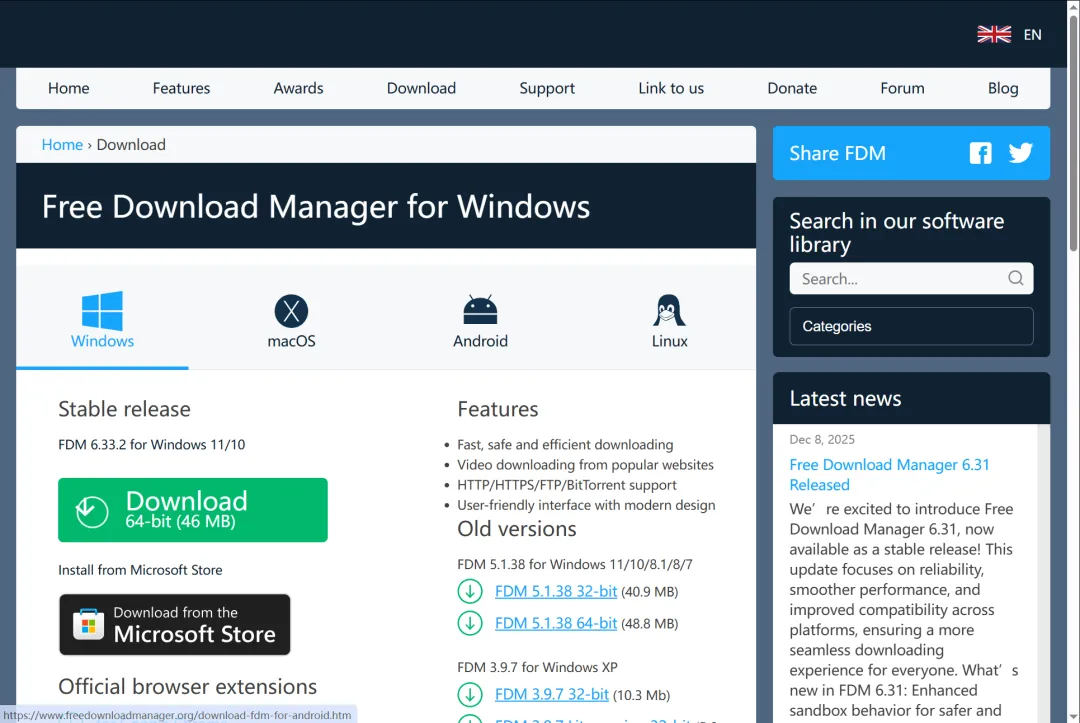Click FDM 3.9.7 for Windows XP text

(x=537, y=667)
